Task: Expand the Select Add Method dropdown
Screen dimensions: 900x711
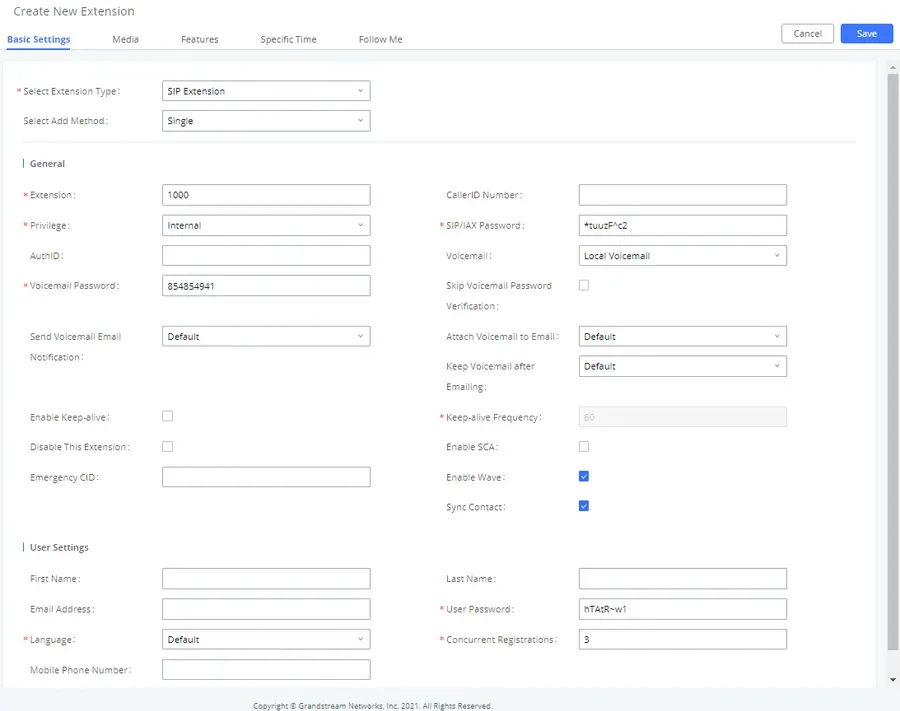Action: [266, 121]
